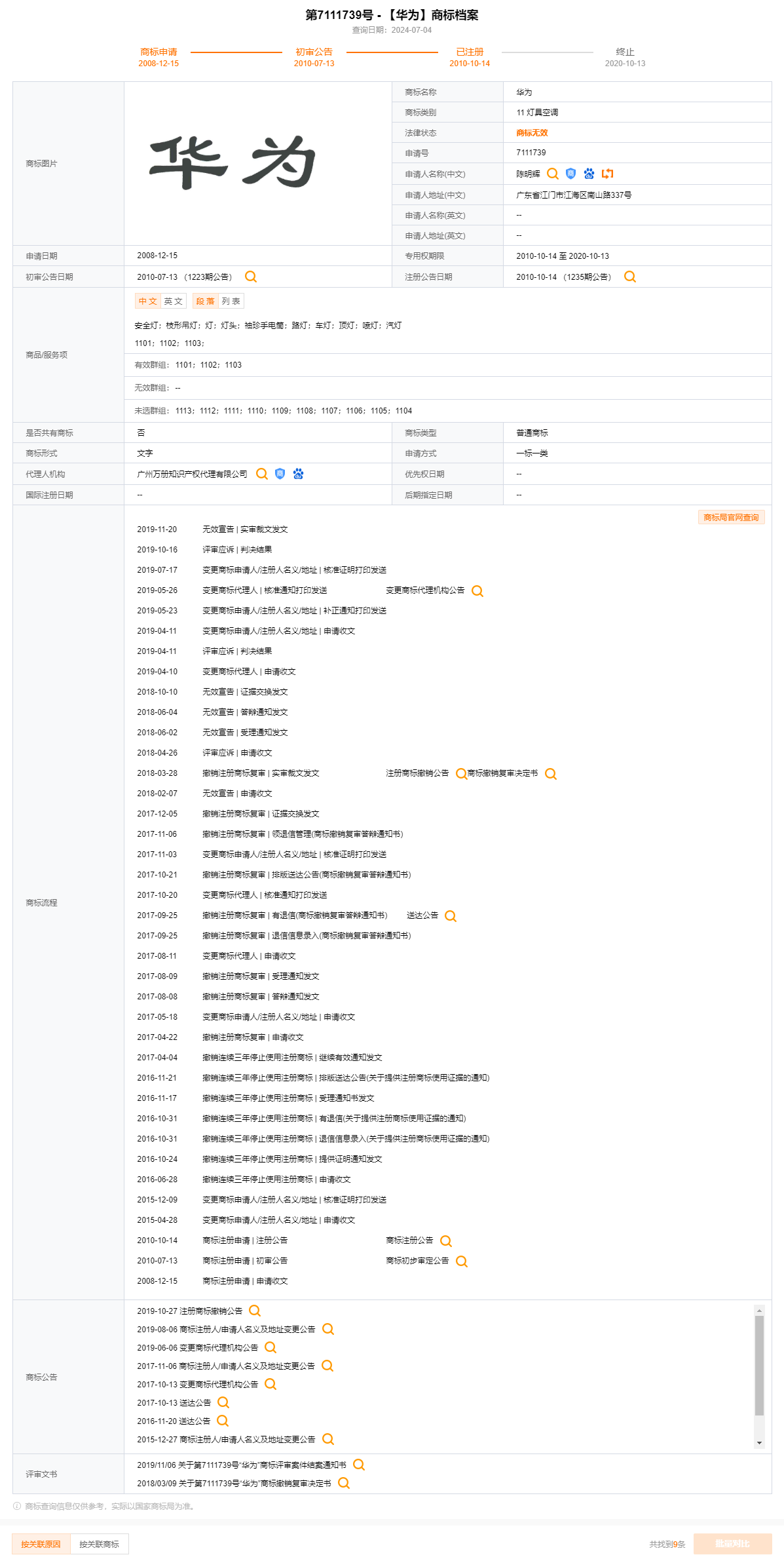The height and width of the screenshot is (1559, 784).
Task: View 商标注册公告 magnifier in the 2010-10-14 row
Action: pyautogui.click(x=446, y=1241)
